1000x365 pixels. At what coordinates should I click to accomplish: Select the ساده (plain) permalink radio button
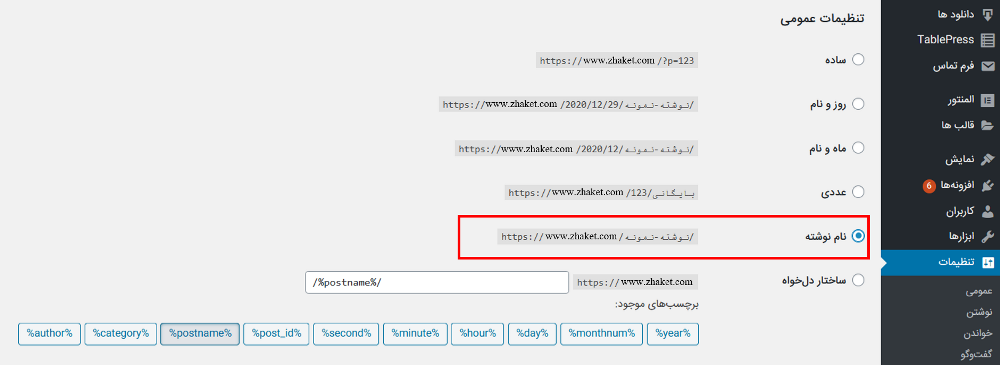pyautogui.click(x=858, y=59)
